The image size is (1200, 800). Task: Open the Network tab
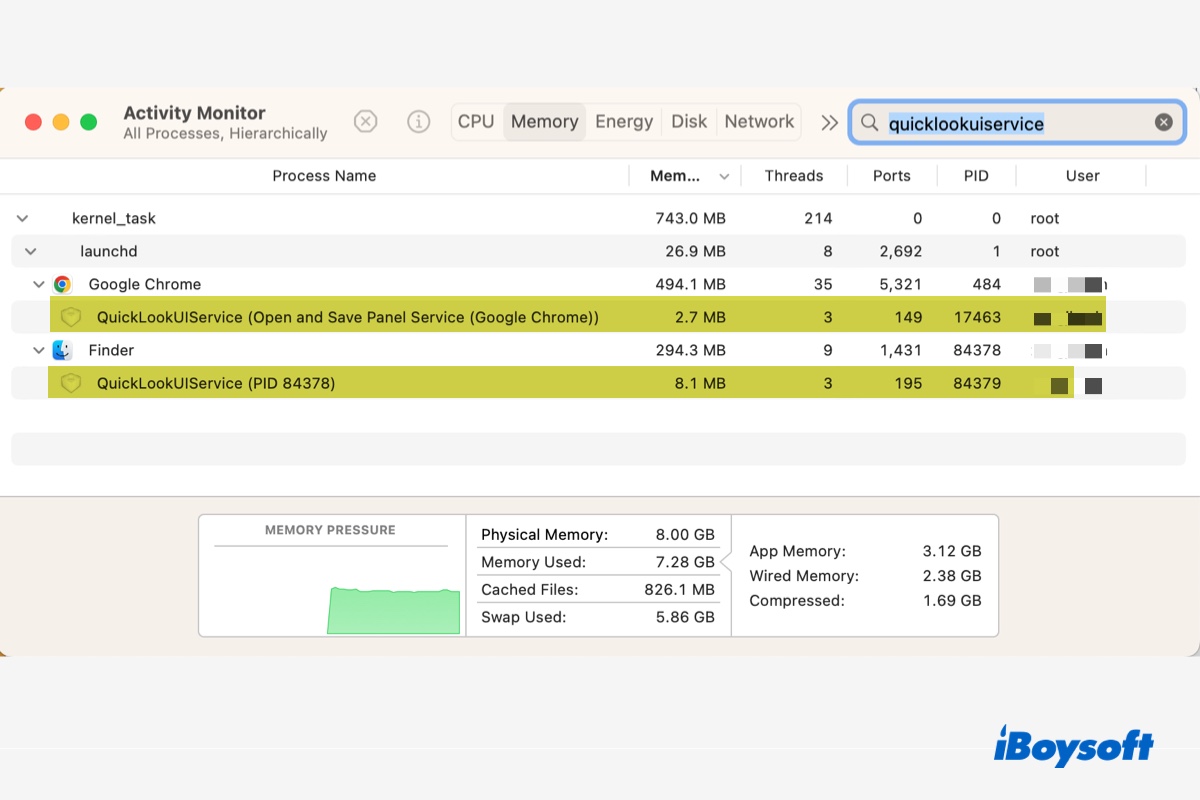[759, 122]
